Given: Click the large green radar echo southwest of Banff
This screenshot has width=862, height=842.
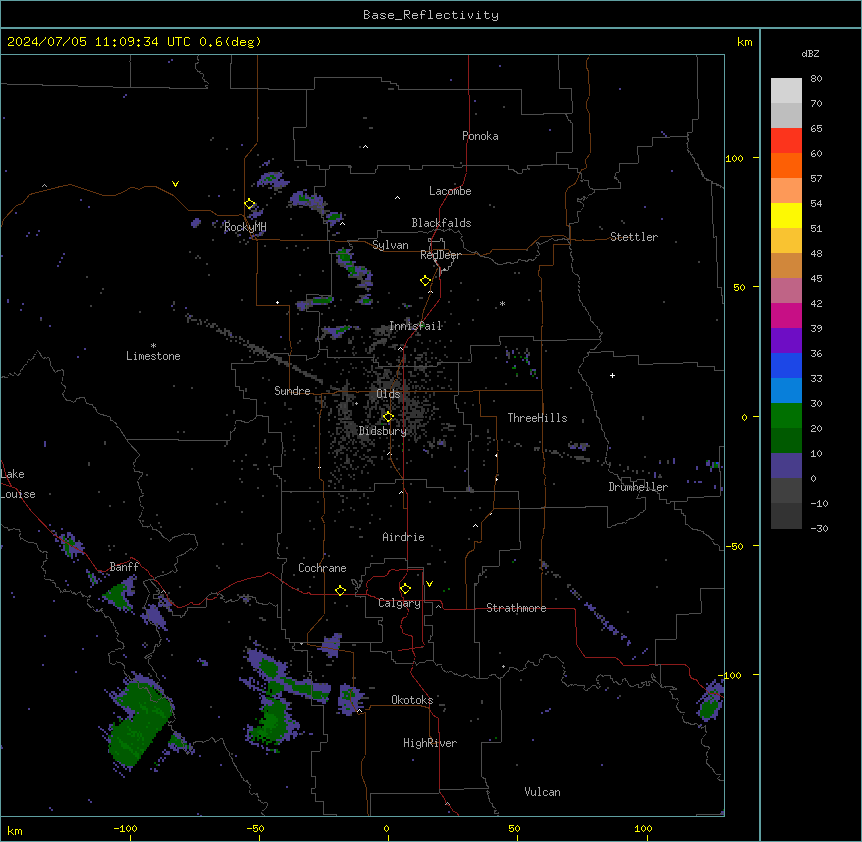Looking at the screenshot, I should [137, 723].
